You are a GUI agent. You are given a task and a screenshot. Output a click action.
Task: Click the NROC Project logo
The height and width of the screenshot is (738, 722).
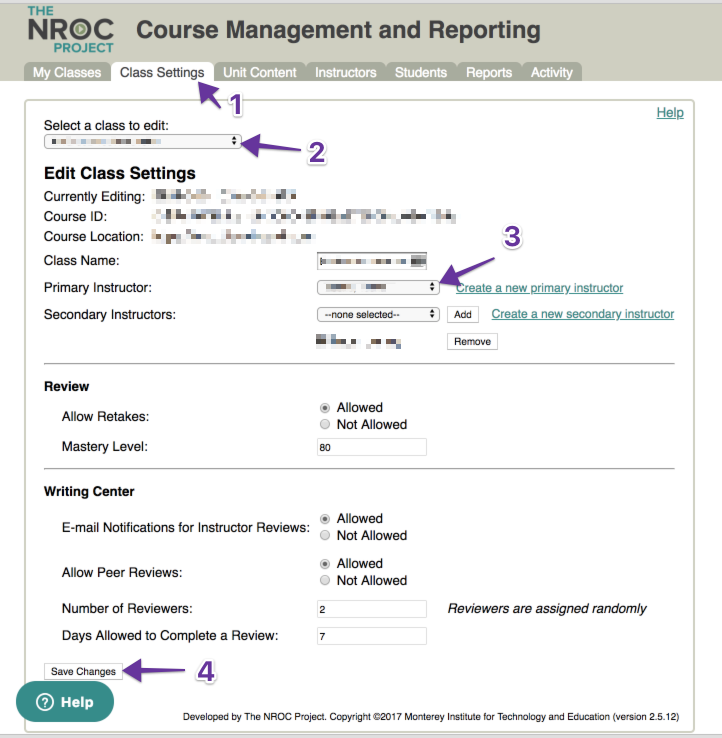[x=71, y=30]
